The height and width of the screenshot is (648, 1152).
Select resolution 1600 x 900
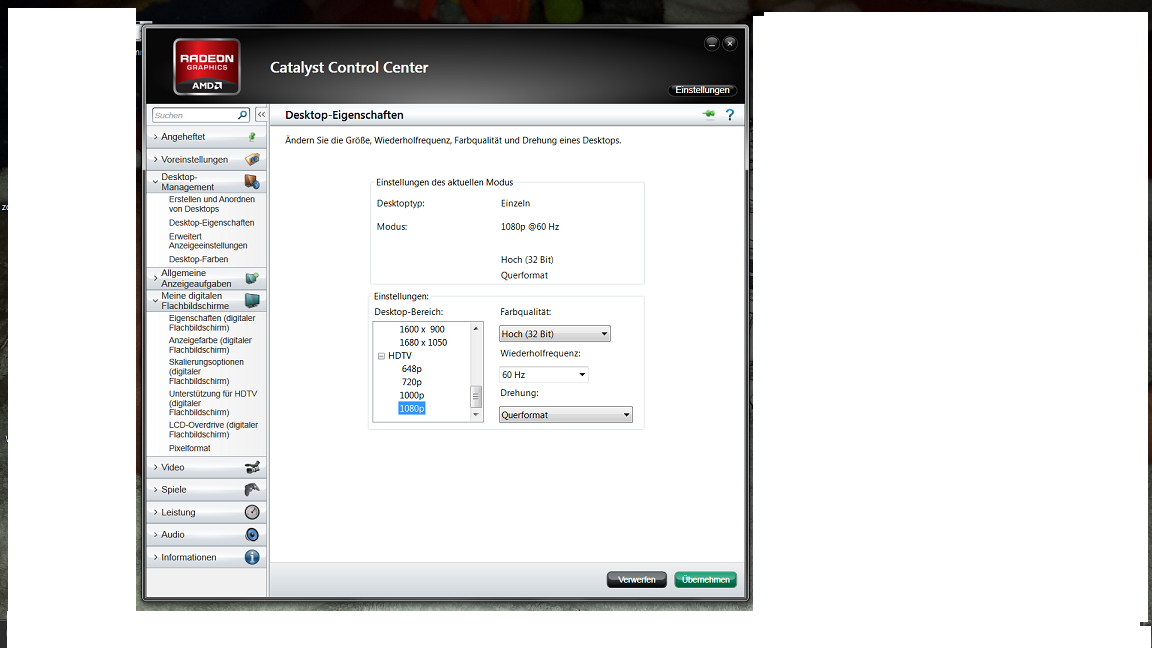coord(422,329)
